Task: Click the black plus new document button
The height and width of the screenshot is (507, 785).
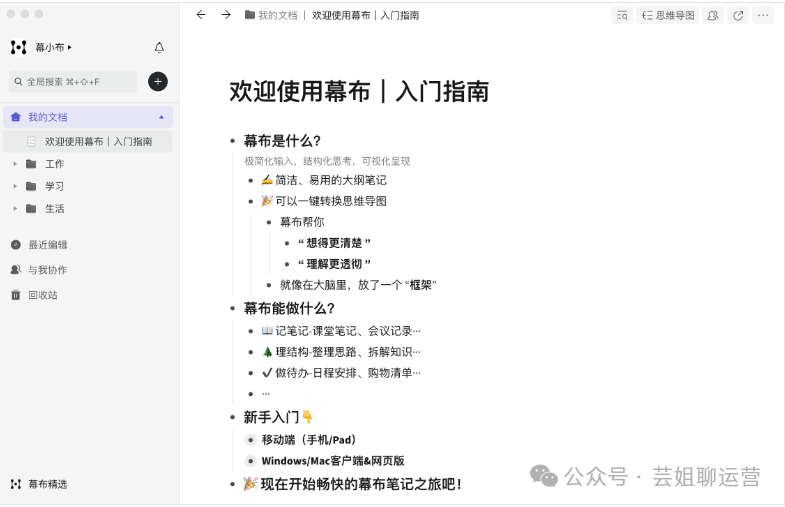Action: 158,82
